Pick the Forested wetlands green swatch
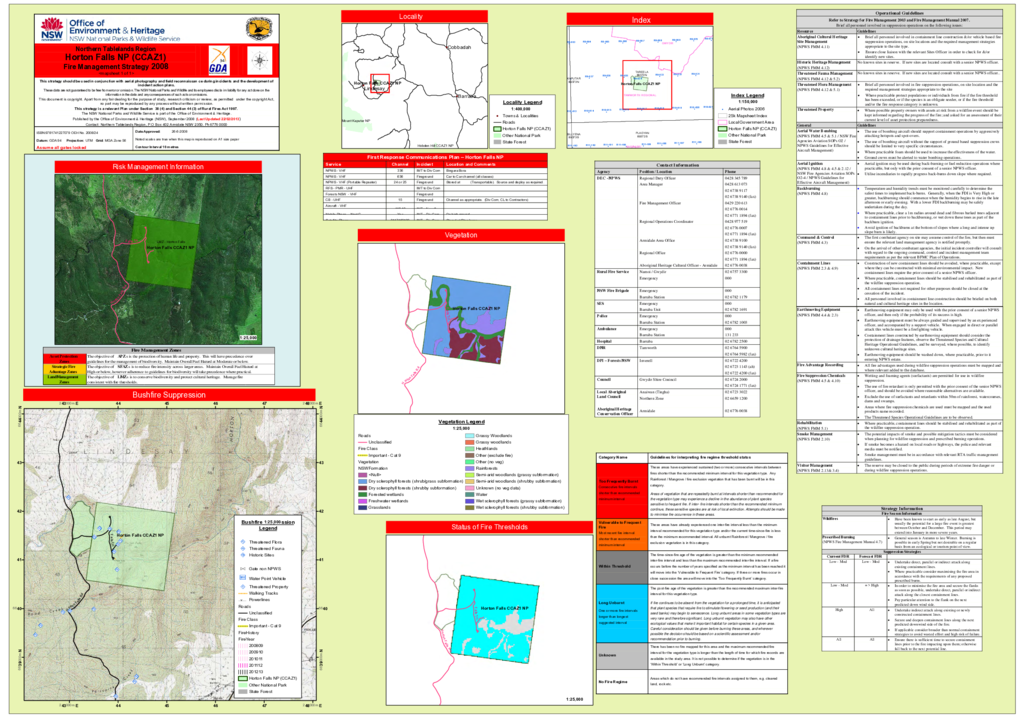This screenshot has width=1024, height=723. 362,494
